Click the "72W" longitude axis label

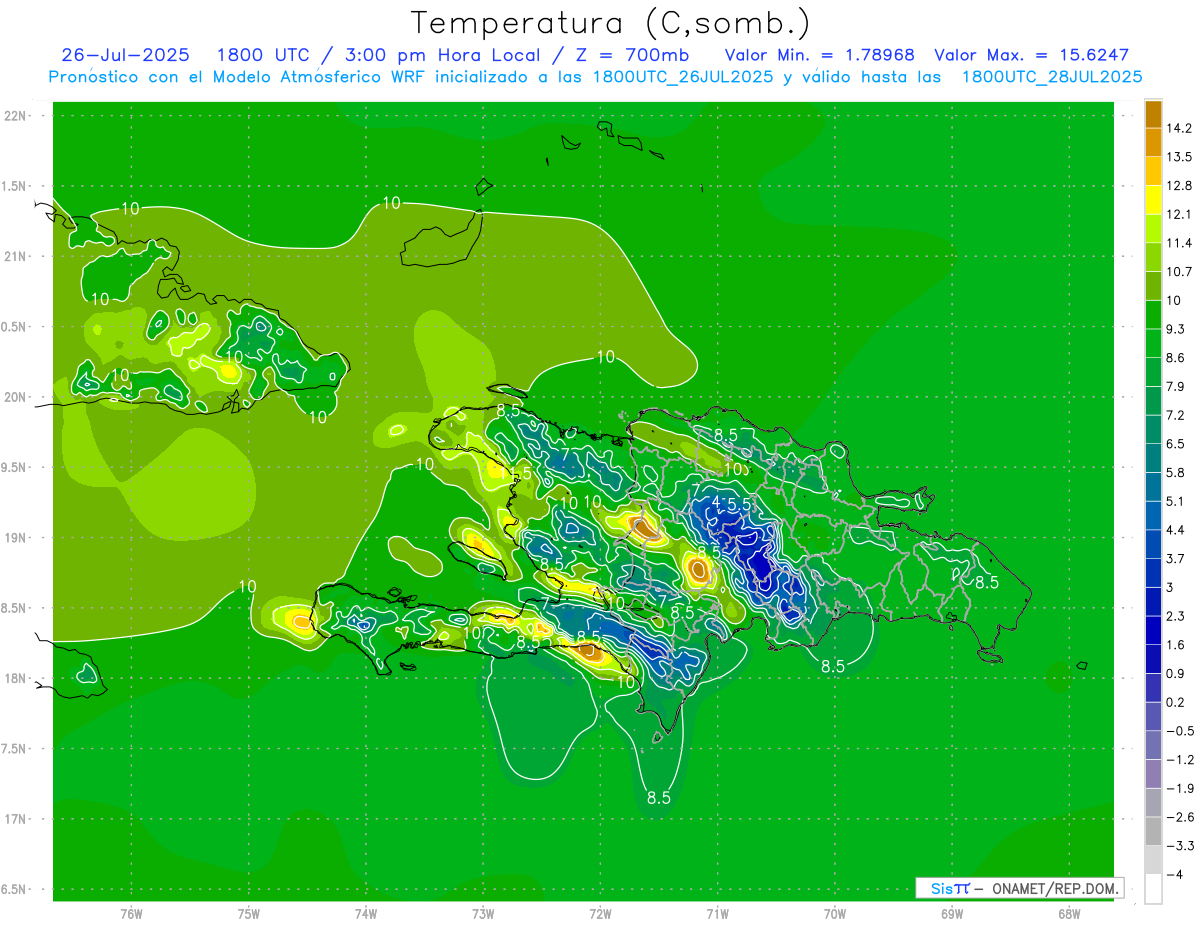click(600, 913)
